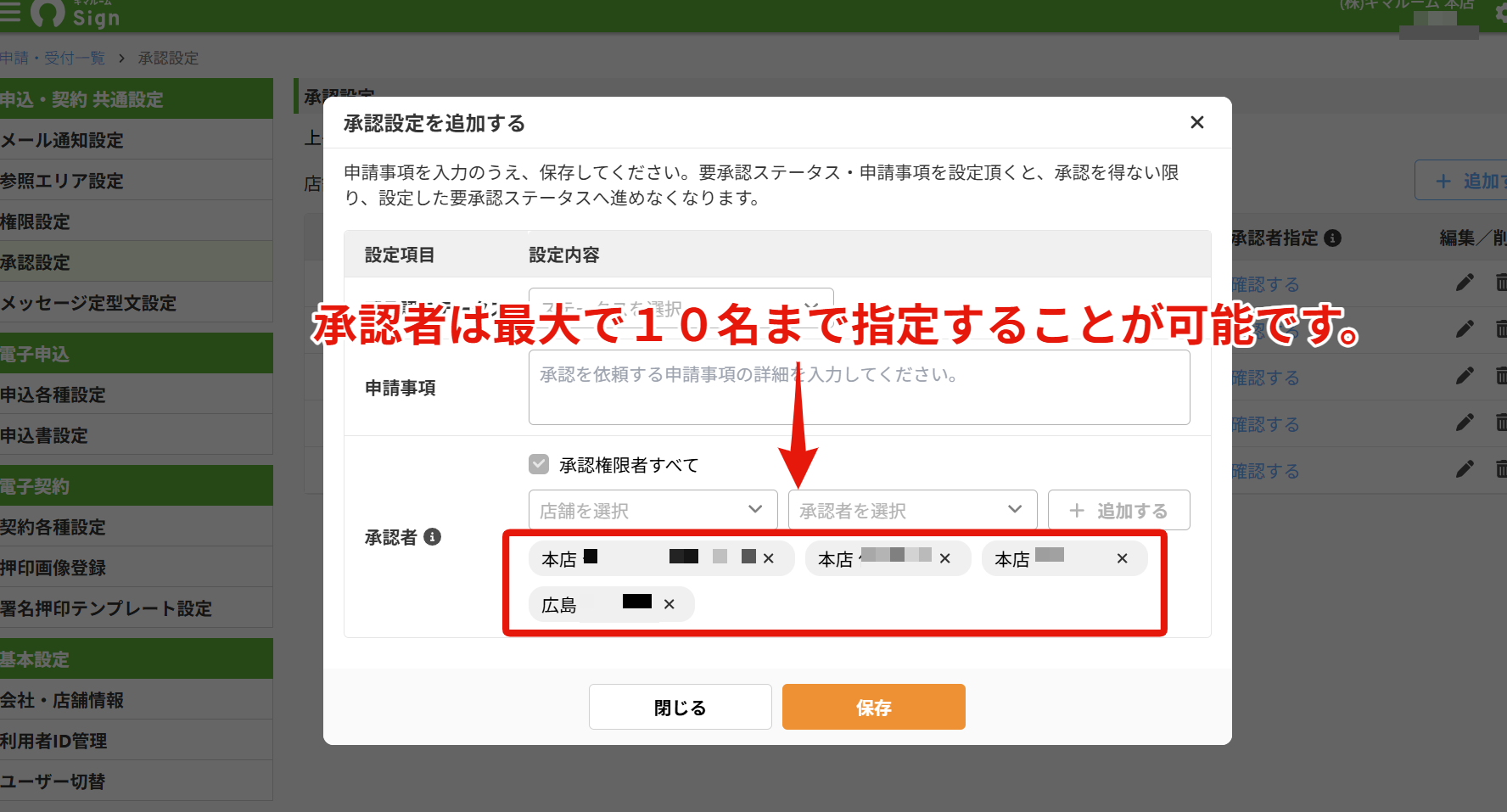The image size is (1507, 812).
Task: Edit the fifth approval row with pencil
Action: coord(1465,469)
